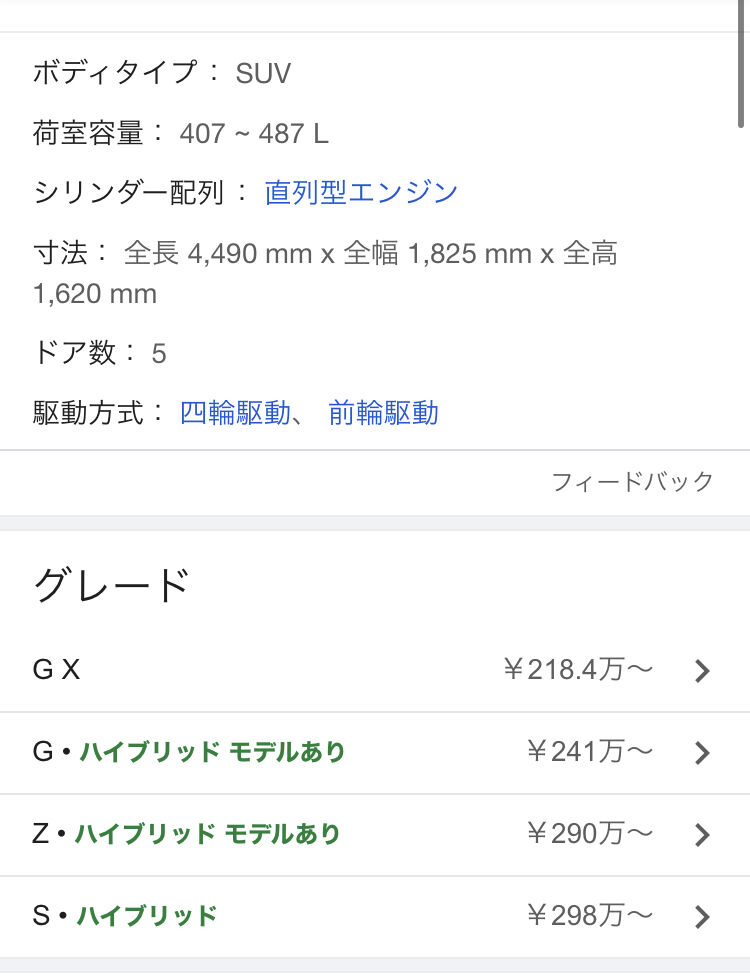Select the Z ハイブリッド モデルあり row
This screenshot has height=977, width=750.
coord(375,835)
